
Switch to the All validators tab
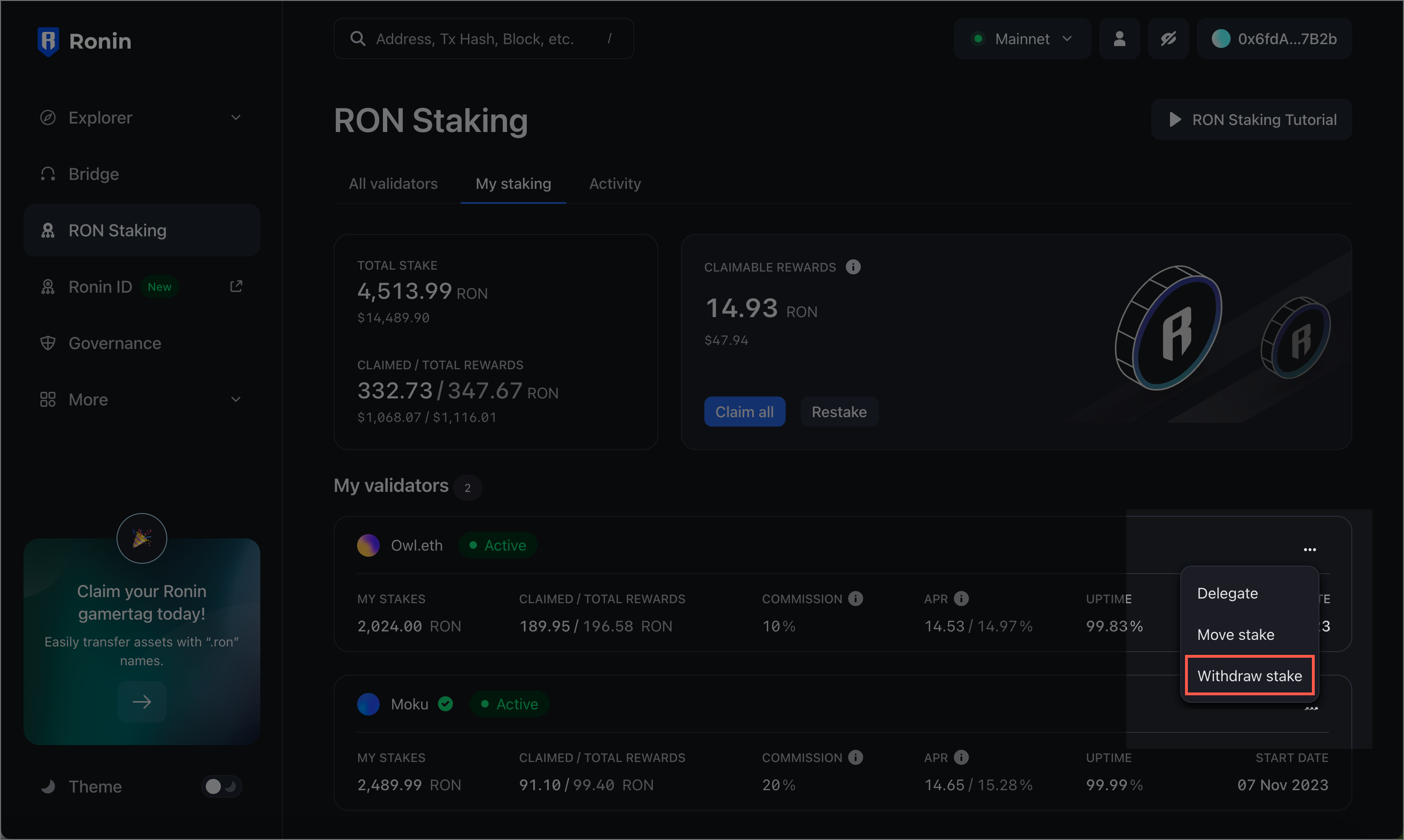(x=393, y=183)
